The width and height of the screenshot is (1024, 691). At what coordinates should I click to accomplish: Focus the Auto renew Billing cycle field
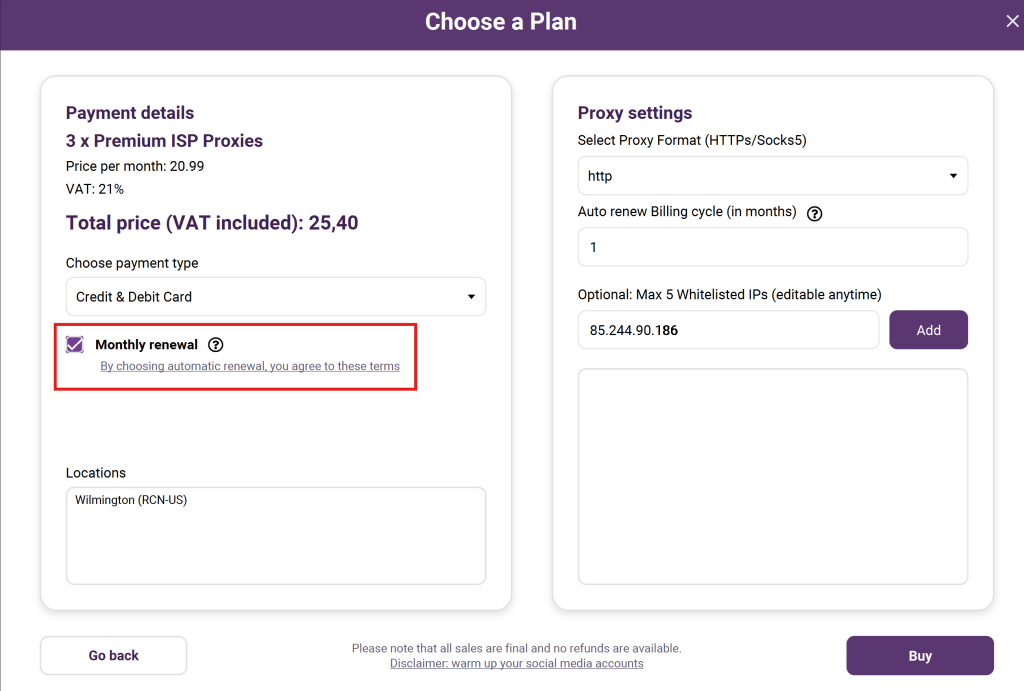point(772,247)
